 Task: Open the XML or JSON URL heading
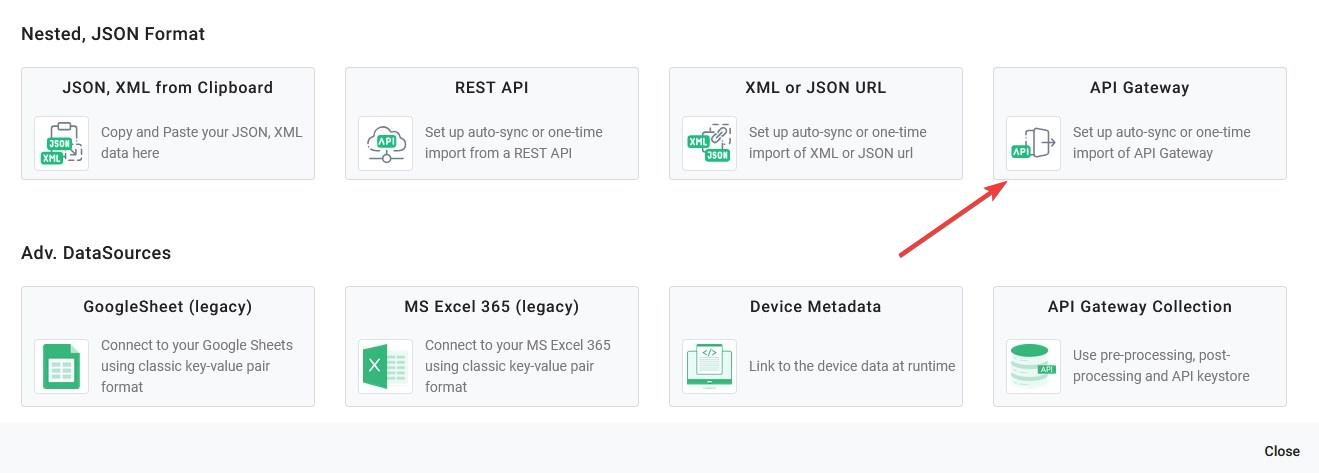tap(815, 88)
